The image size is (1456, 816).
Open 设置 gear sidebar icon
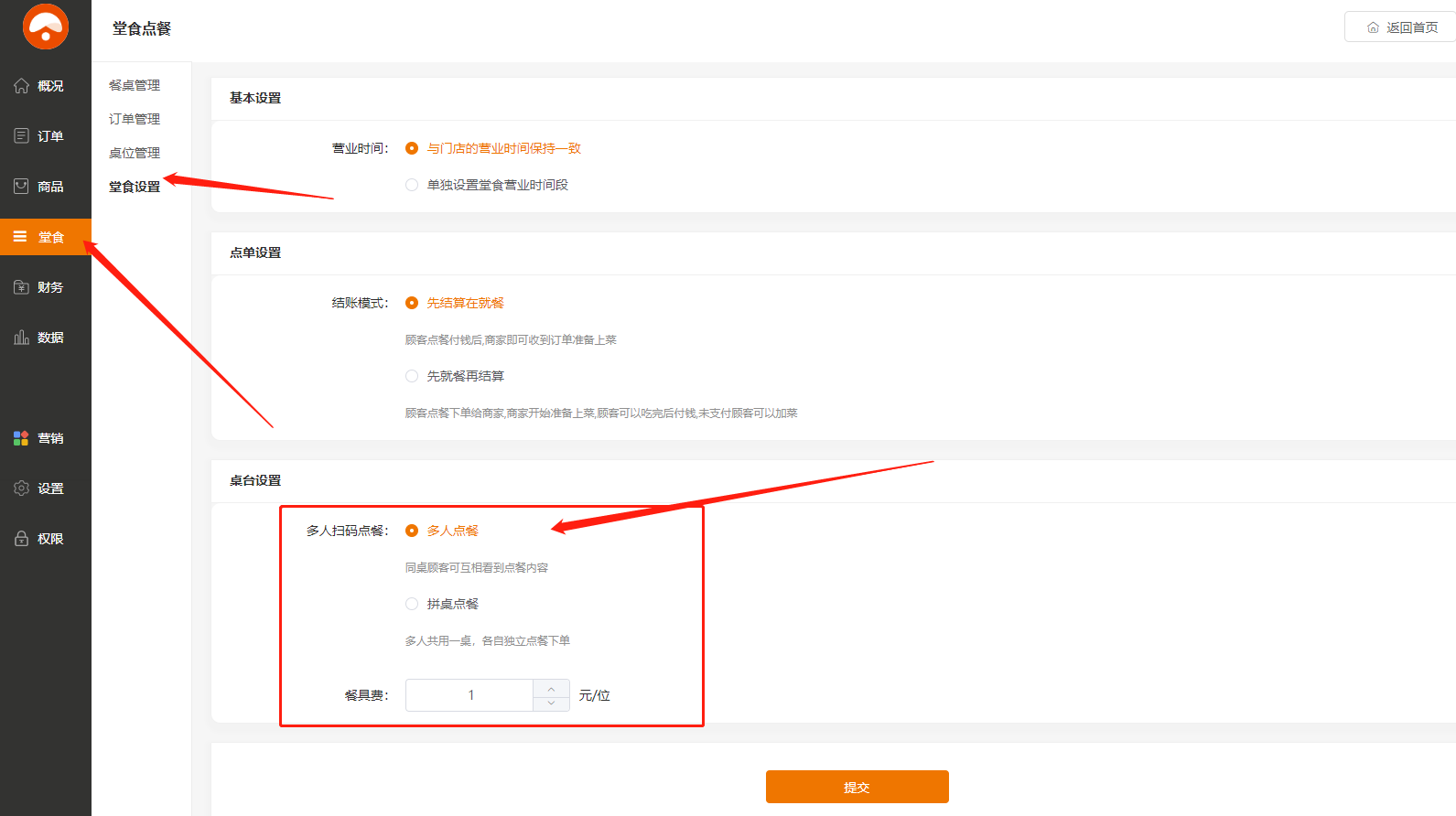21,489
